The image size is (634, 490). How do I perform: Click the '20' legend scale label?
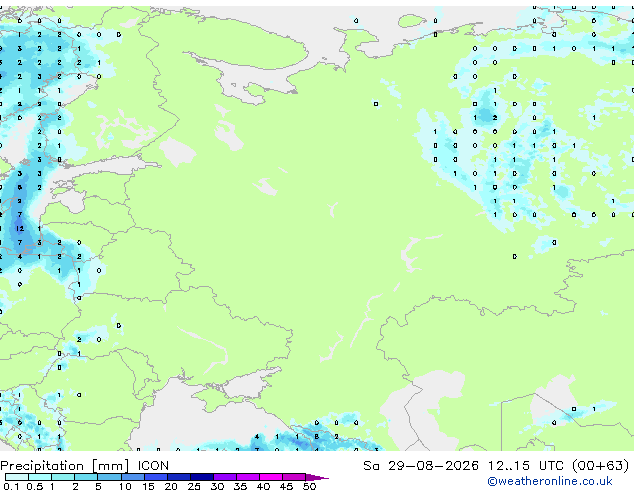pos(171,486)
